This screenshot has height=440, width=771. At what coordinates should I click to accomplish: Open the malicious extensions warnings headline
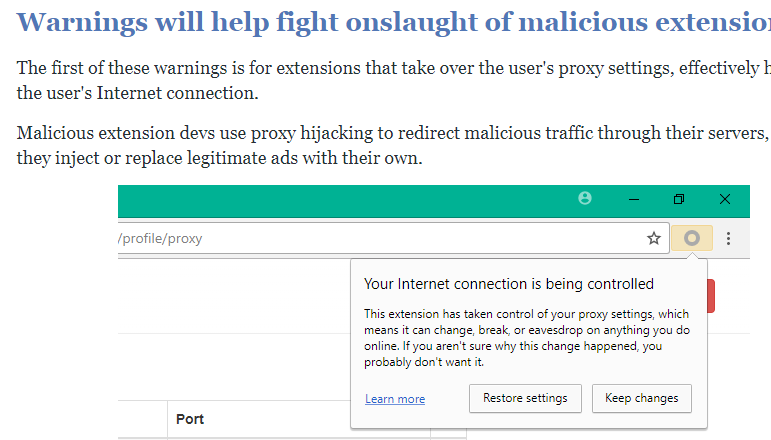pos(393,22)
